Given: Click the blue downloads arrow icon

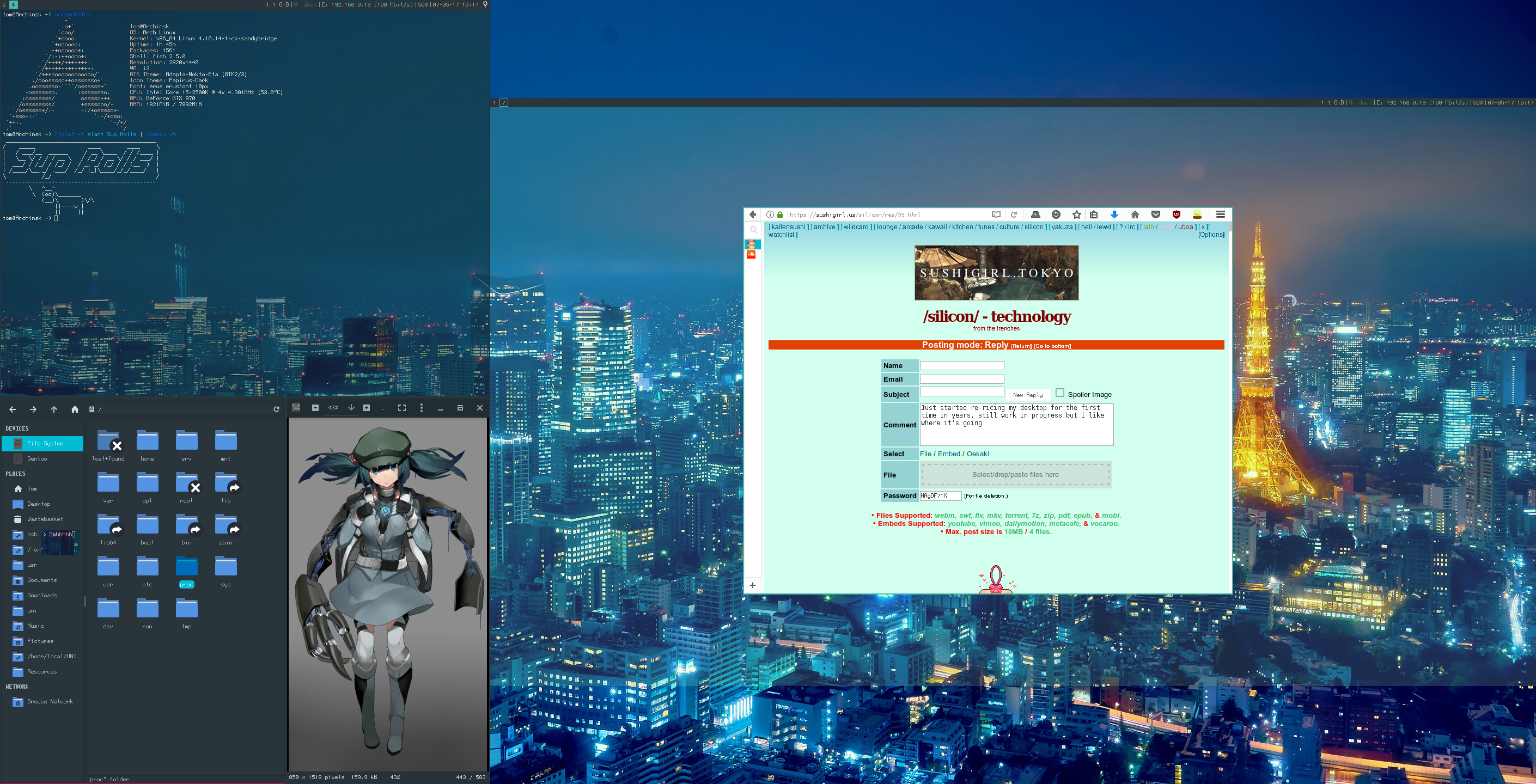Looking at the screenshot, I should (x=1114, y=215).
